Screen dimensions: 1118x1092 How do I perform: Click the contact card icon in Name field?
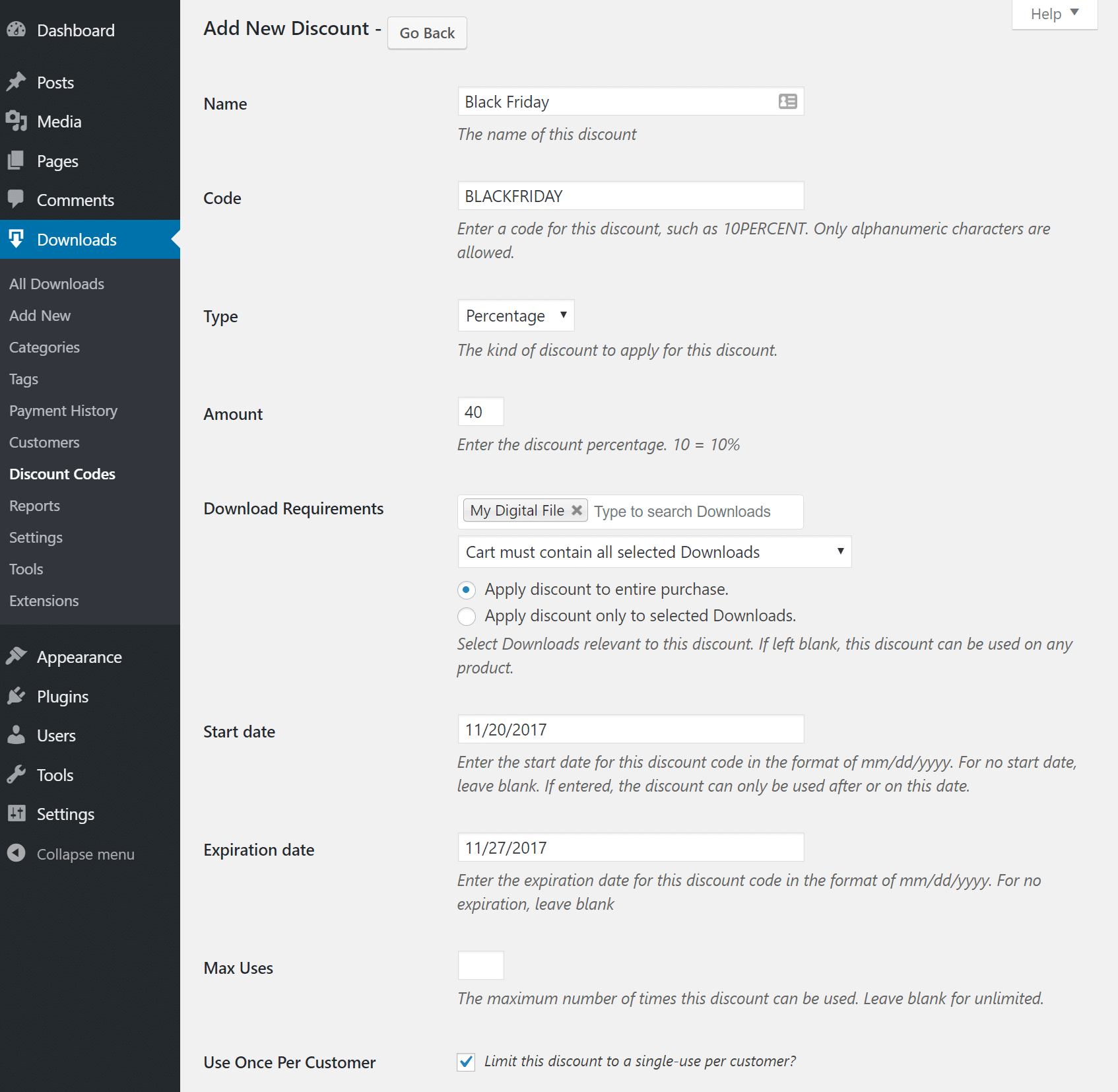787,102
